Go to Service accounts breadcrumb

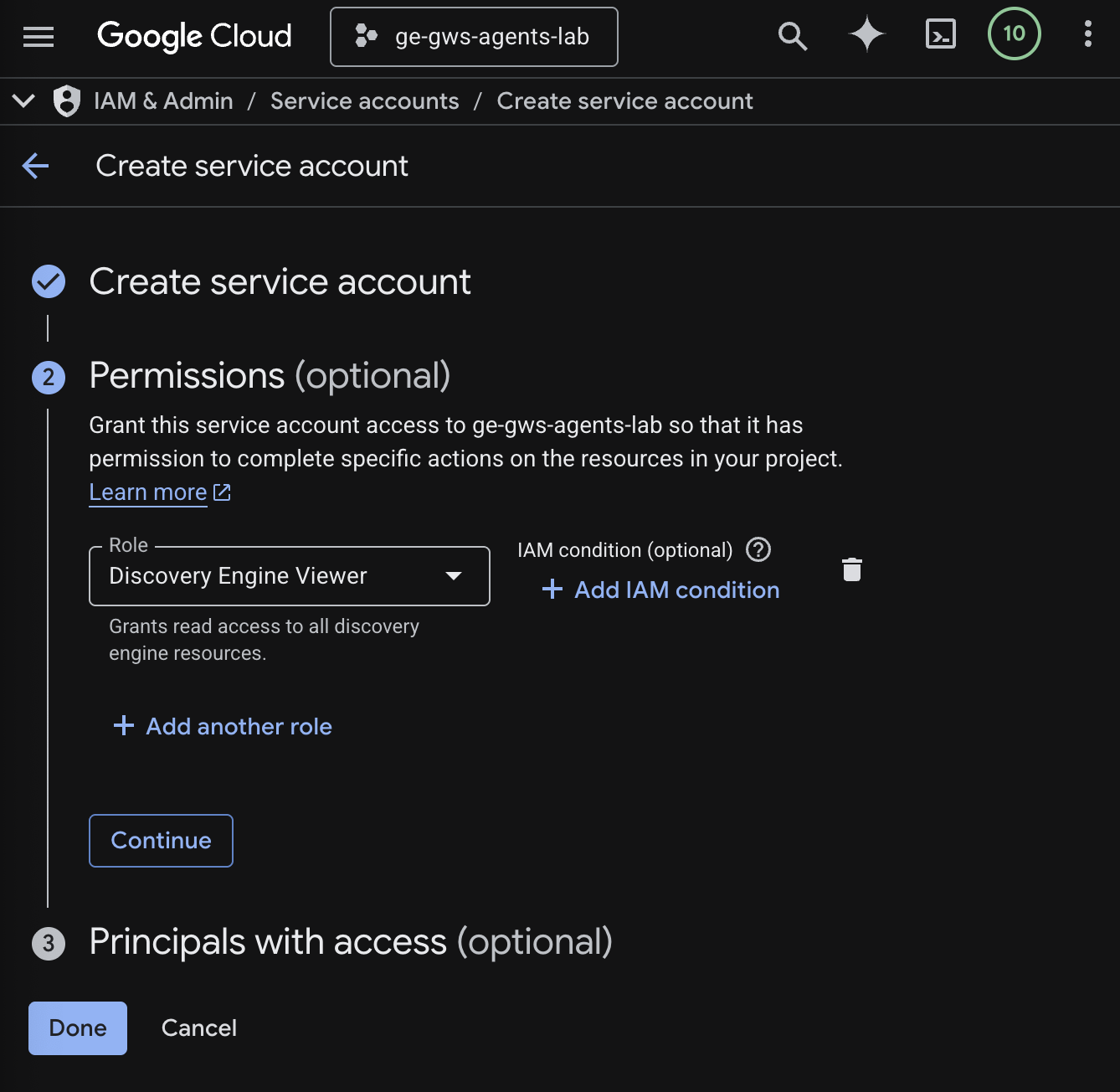pos(364,101)
